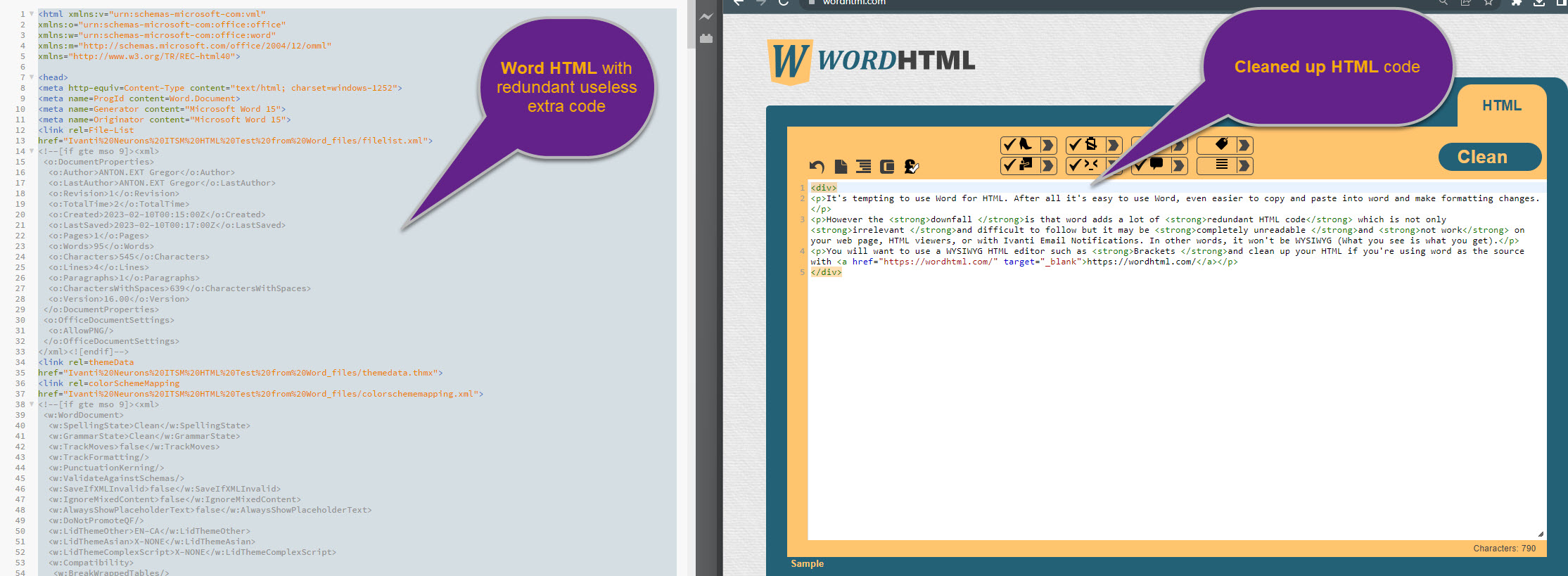Click the undo arrow icon

817,167
